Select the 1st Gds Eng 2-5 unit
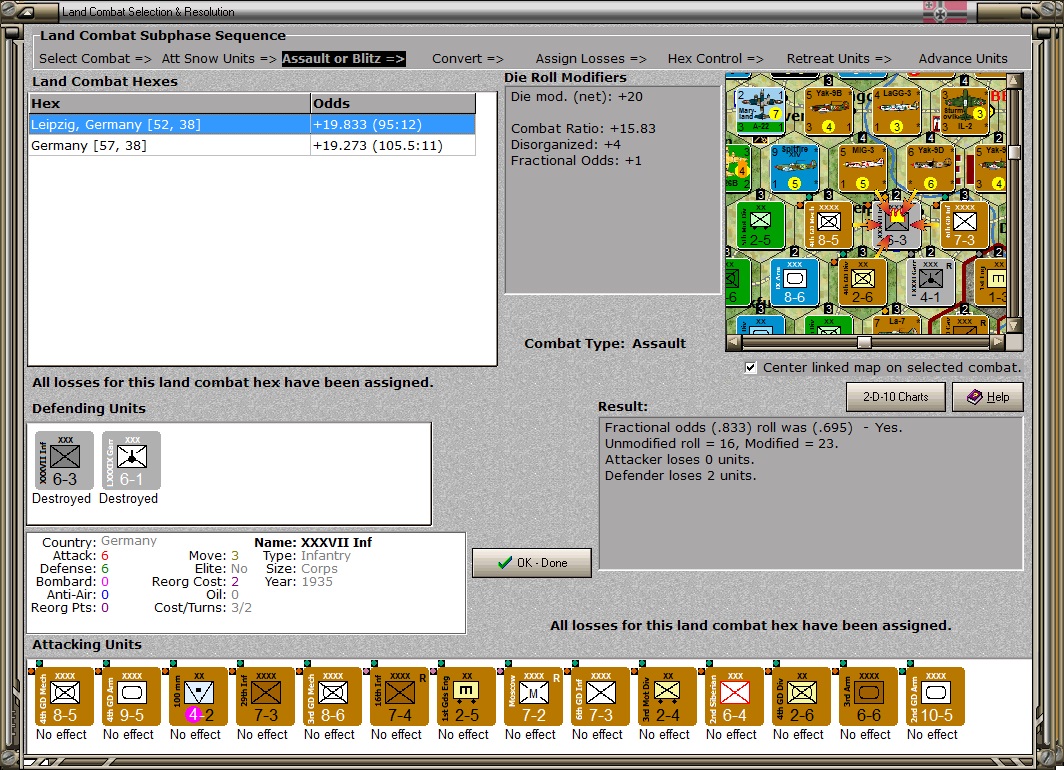Image resolution: width=1064 pixels, height=770 pixels. pyautogui.click(x=467, y=697)
